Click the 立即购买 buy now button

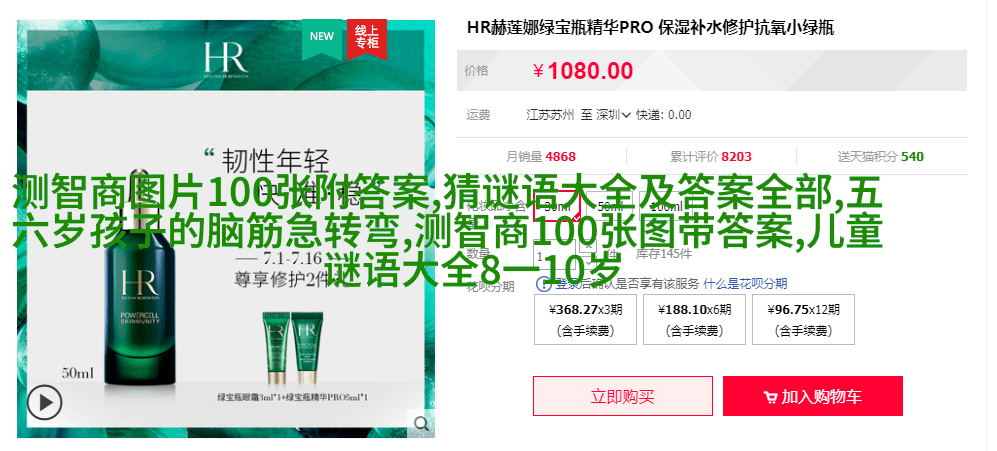pos(622,396)
